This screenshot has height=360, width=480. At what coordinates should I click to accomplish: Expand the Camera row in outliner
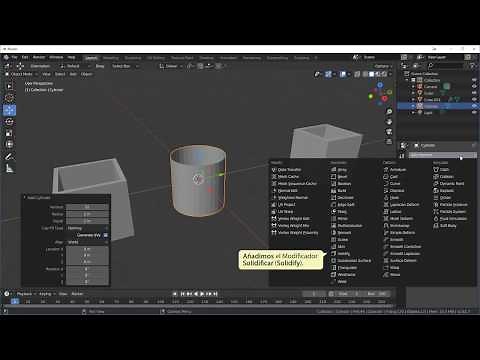[413, 87]
